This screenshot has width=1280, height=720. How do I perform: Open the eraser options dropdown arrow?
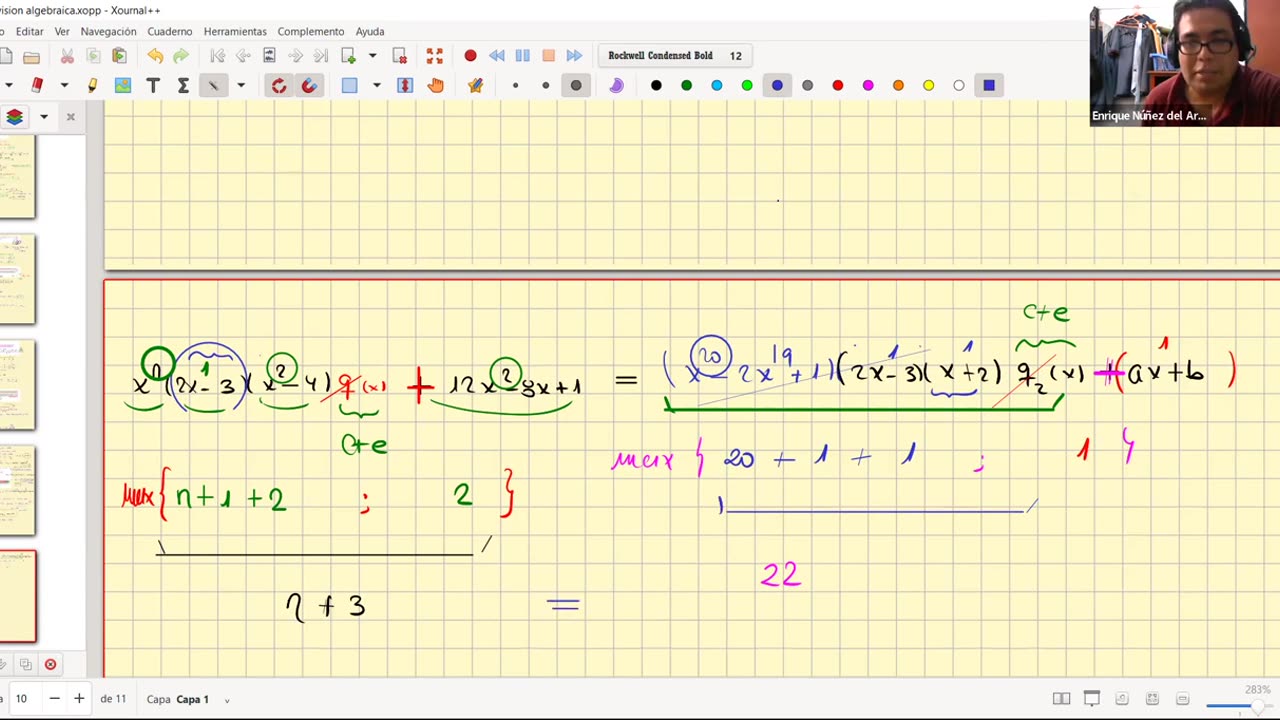coord(64,86)
